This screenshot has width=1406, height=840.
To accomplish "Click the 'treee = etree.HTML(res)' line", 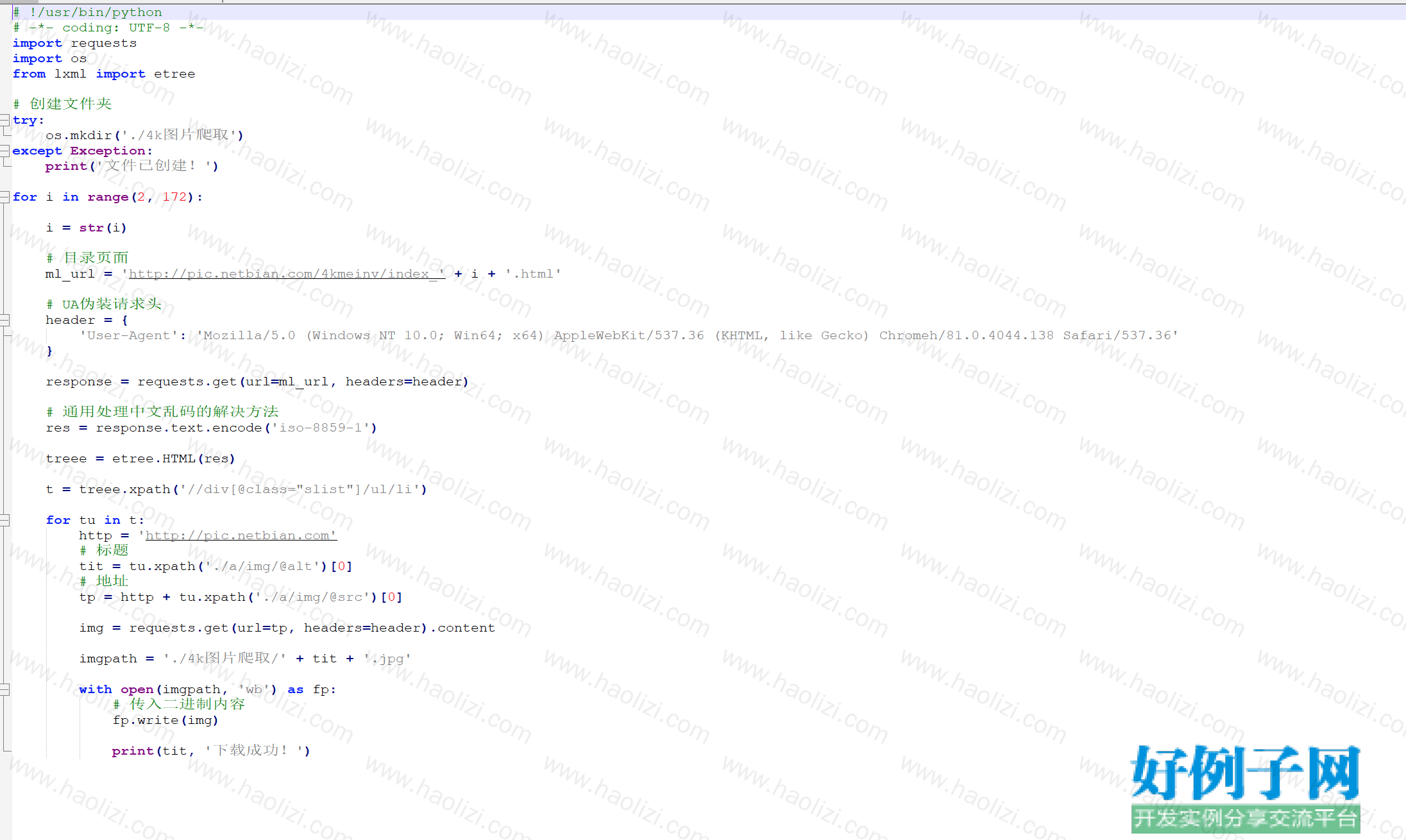I will (x=140, y=458).
